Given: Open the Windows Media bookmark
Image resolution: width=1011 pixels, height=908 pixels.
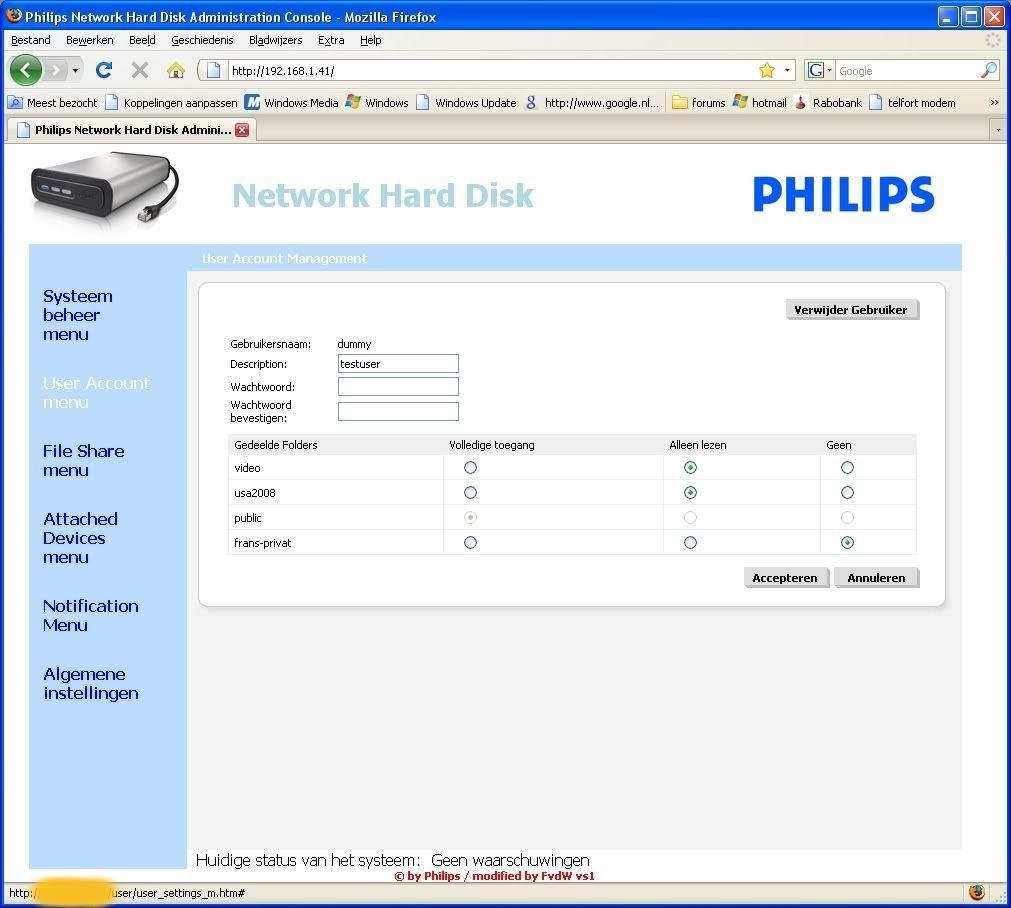Looking at the screenshot, I should pyautogui.click(x=291, y=102).
